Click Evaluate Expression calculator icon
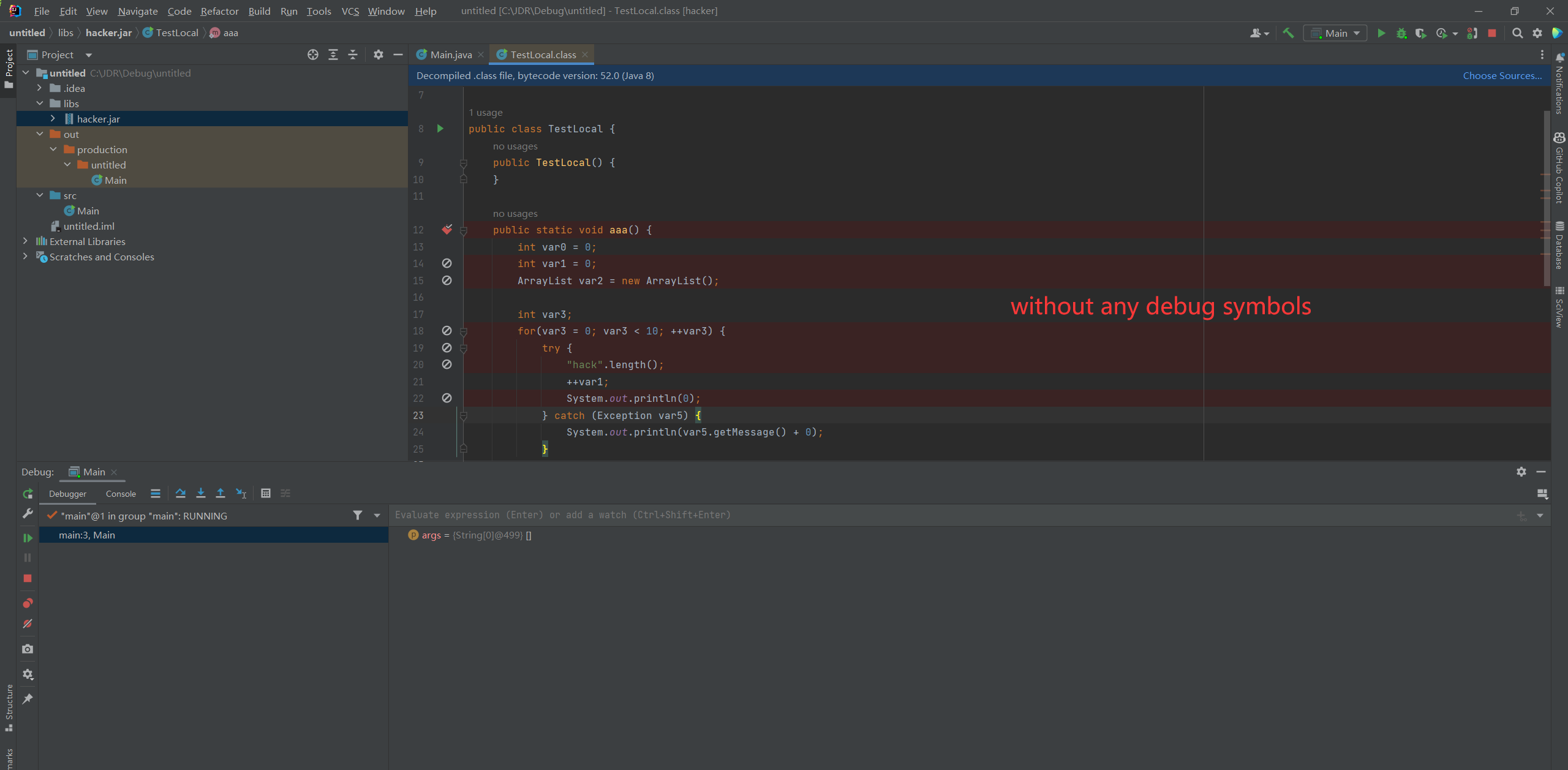 pos(265,493)
